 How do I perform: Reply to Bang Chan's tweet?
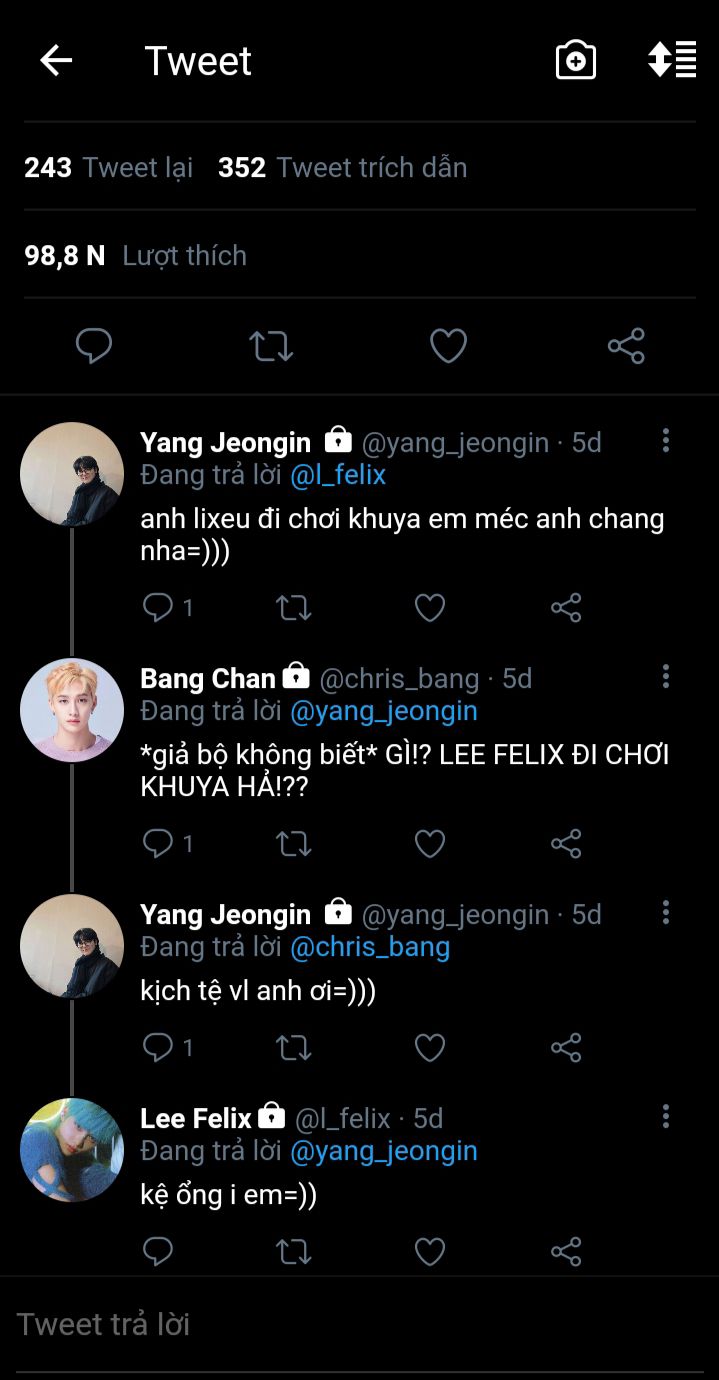[158, 843]
